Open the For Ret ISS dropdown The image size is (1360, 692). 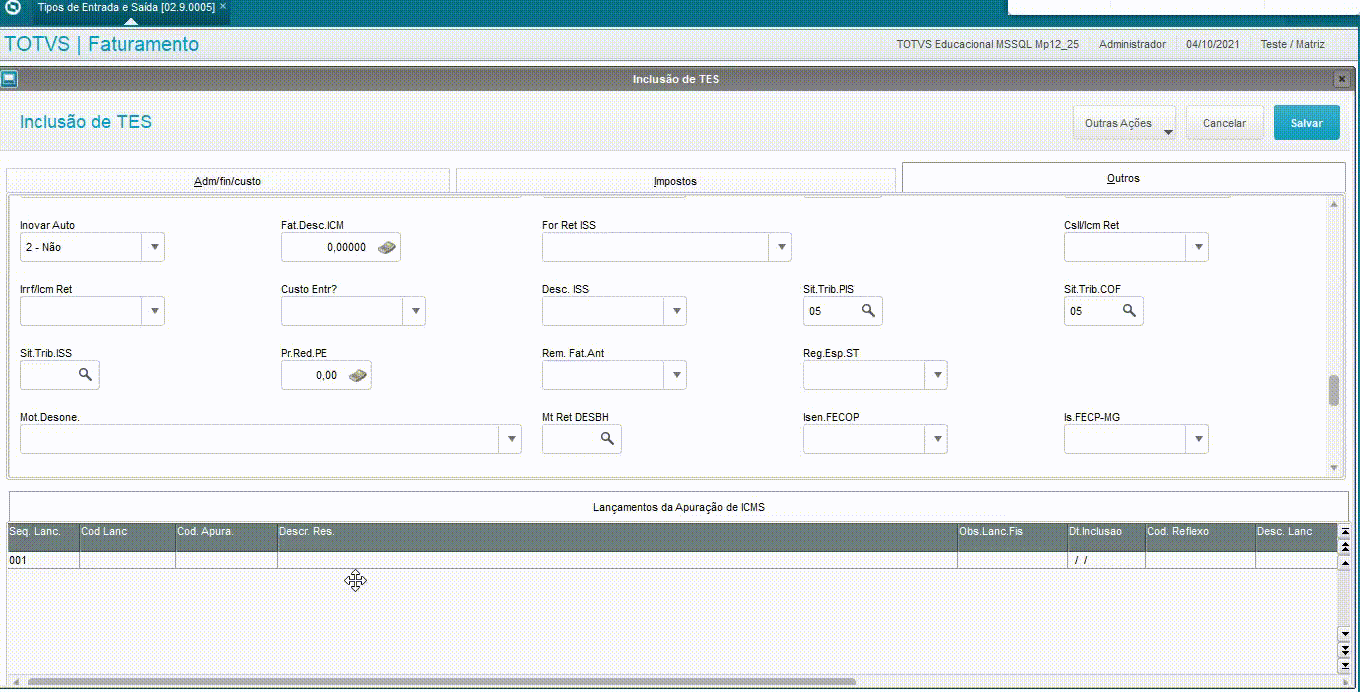(779, 247)
